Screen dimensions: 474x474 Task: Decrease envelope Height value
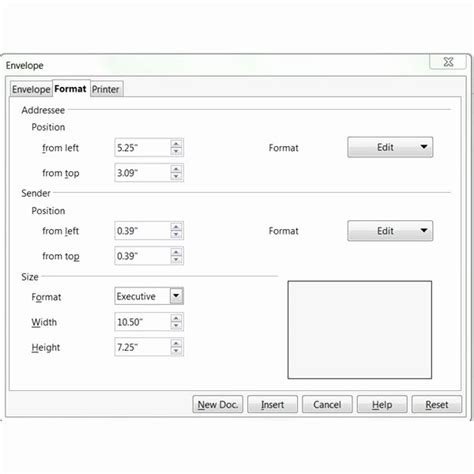tap(176, 351)
